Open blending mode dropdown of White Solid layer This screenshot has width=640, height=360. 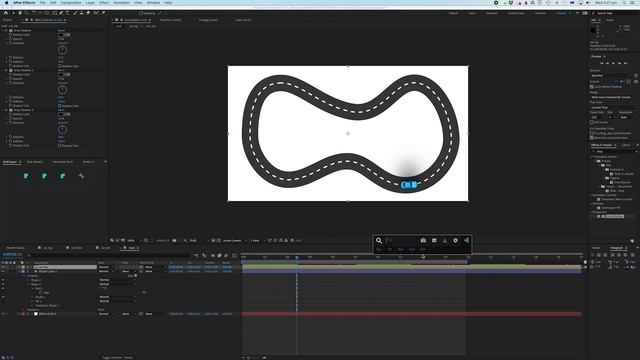click(106, 314)
